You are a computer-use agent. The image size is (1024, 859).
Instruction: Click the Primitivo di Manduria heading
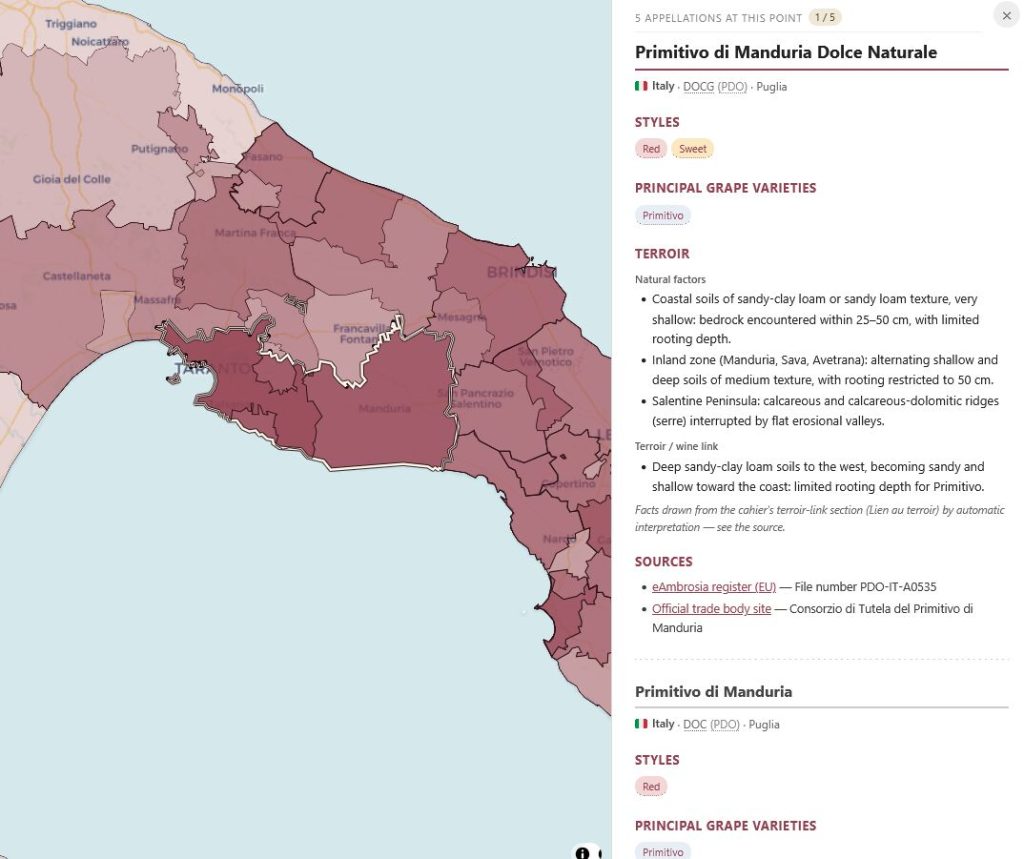pos(713,692)
